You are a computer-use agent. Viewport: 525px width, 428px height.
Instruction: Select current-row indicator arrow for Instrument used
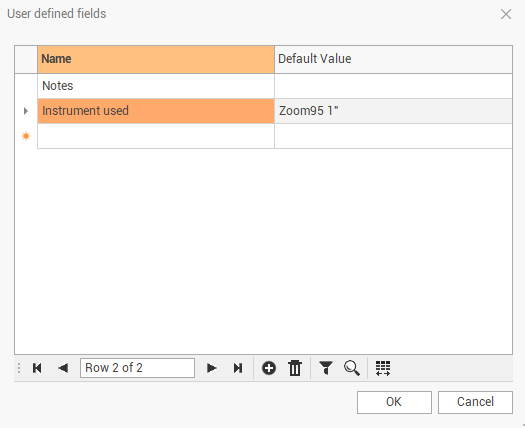coord(26,111)
